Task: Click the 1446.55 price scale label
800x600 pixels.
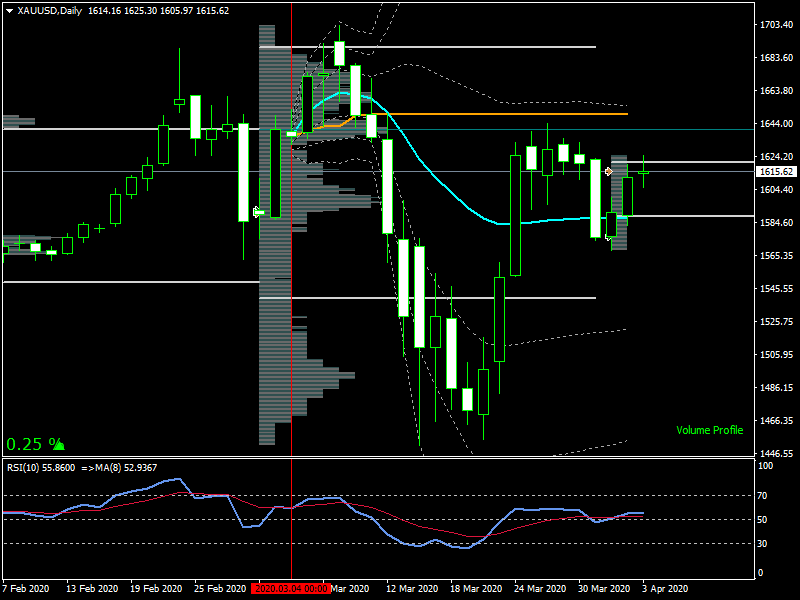Action: 776,453
